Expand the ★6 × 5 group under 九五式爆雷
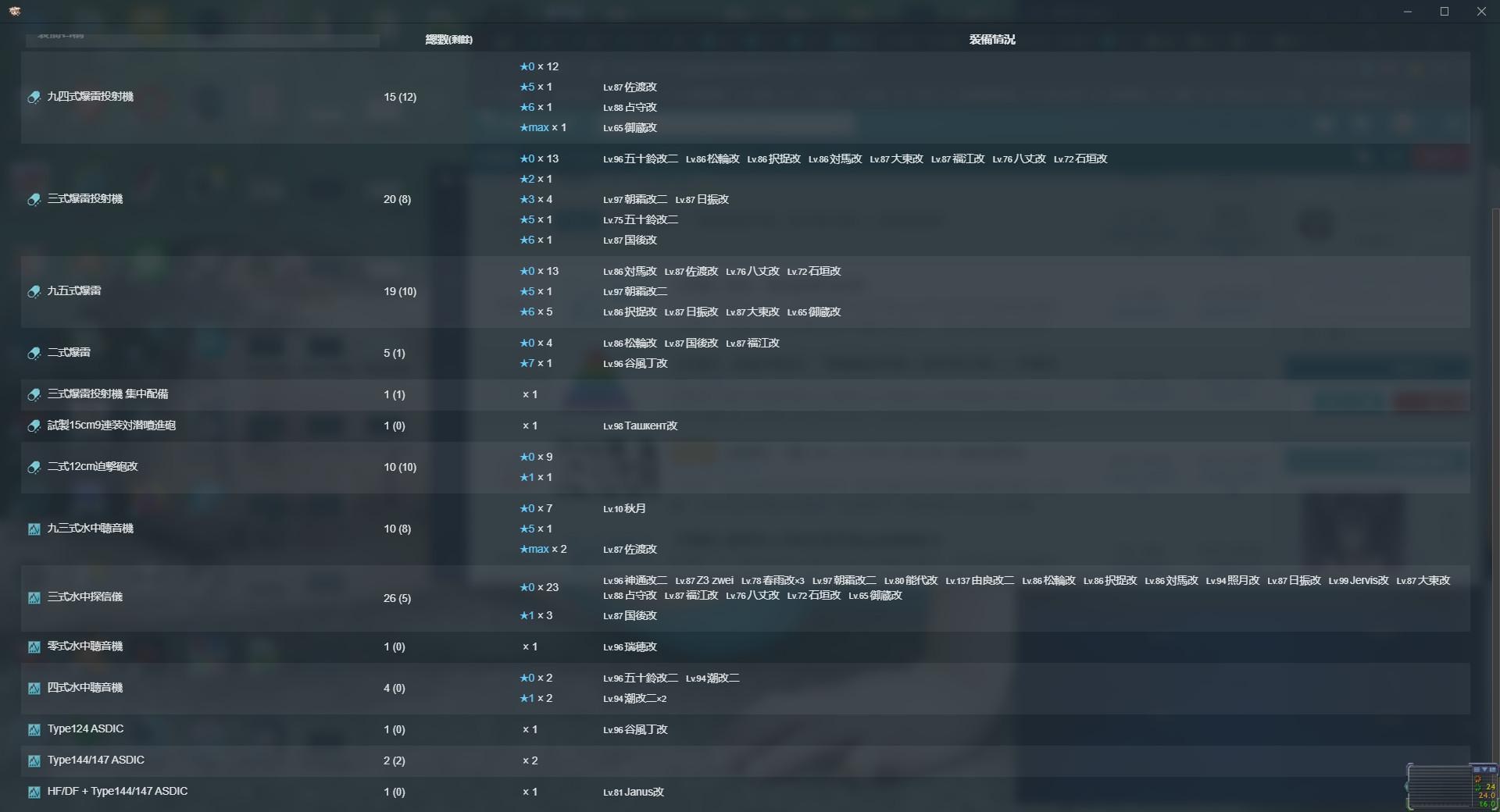 tap(534, 312)
